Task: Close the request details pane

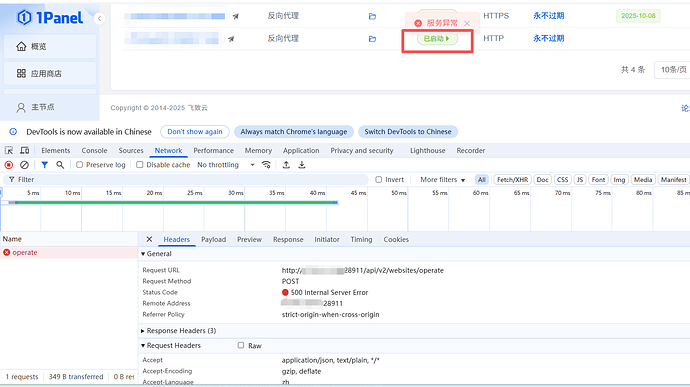Action: (x=149, y=239)
